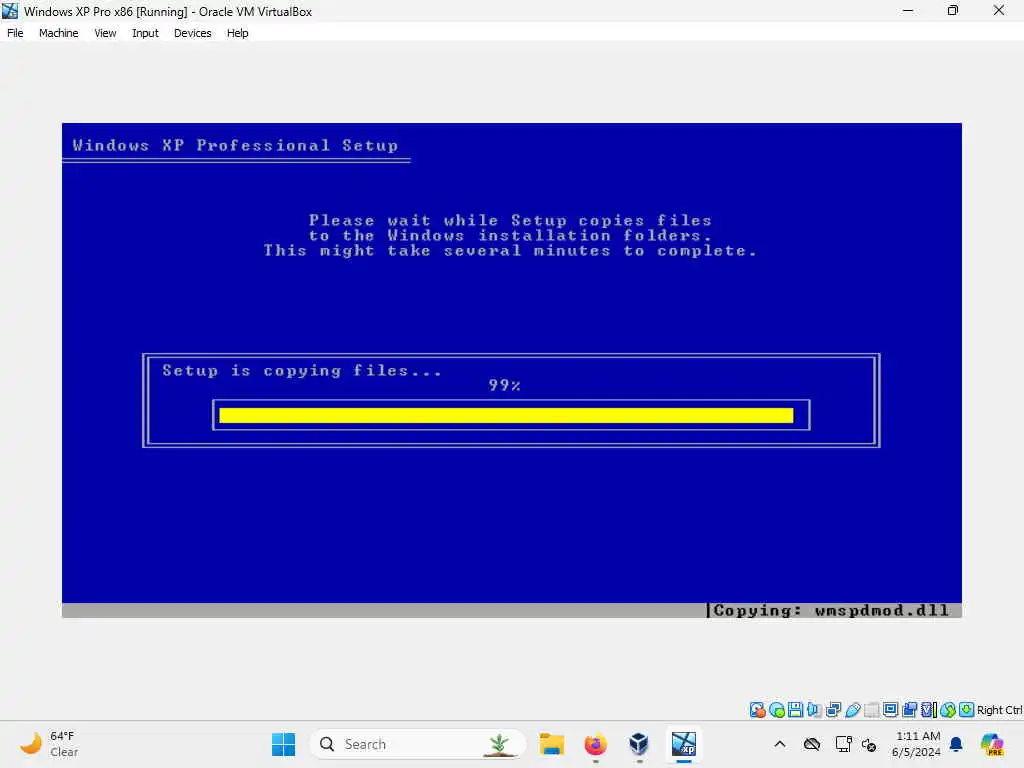Screen dimensions: 1024x768
Task: Click the keyboard capture down-arrow status icon
Action: (x=967, y=710)
